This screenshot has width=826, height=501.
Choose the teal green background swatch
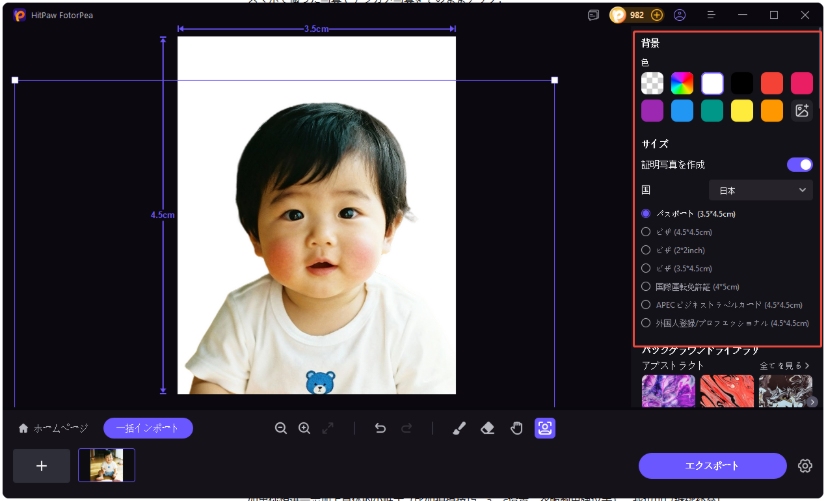pos(712,111)
